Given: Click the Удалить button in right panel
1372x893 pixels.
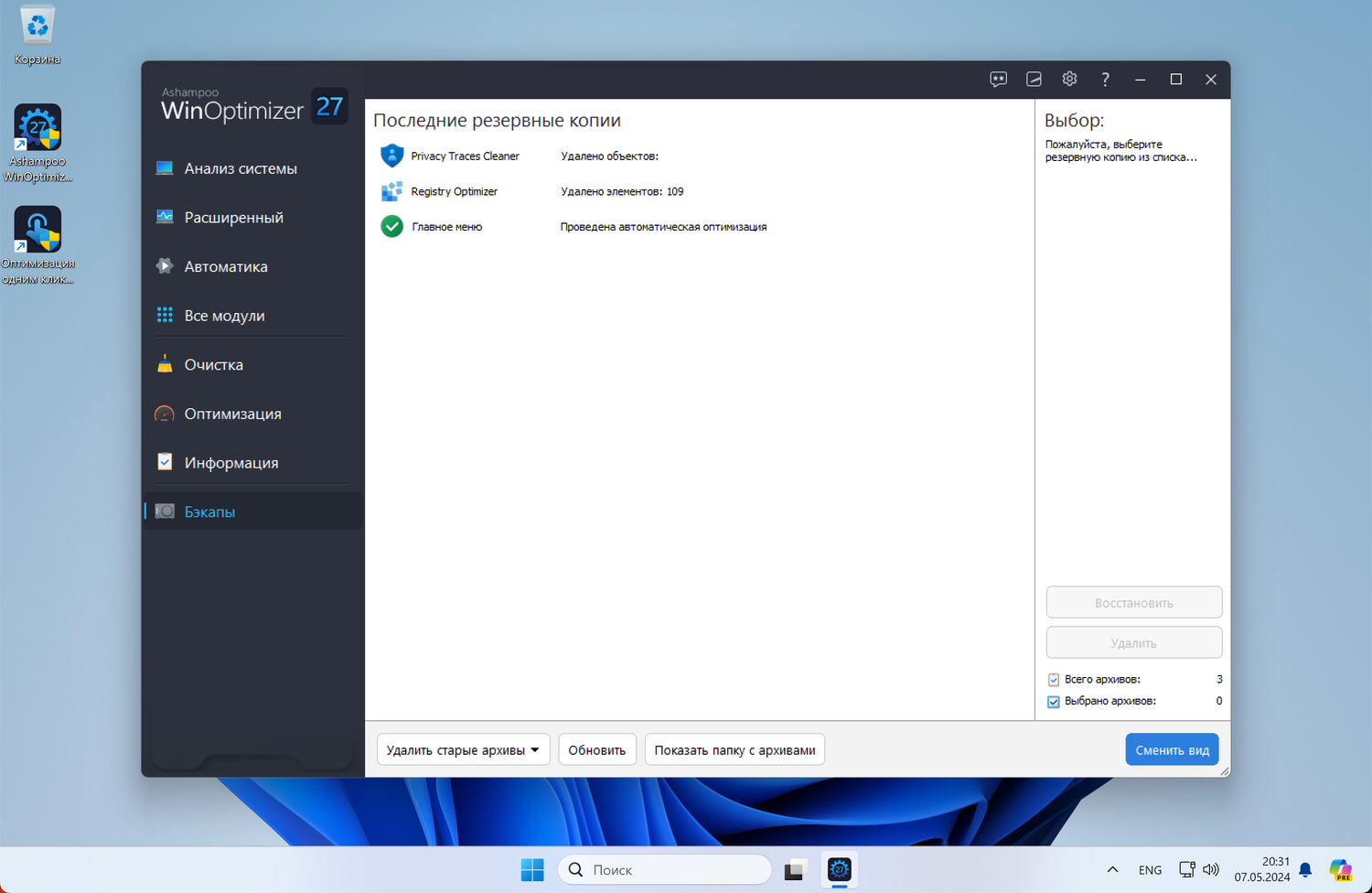Looking at the screenshot, I should click(1134, 643).
